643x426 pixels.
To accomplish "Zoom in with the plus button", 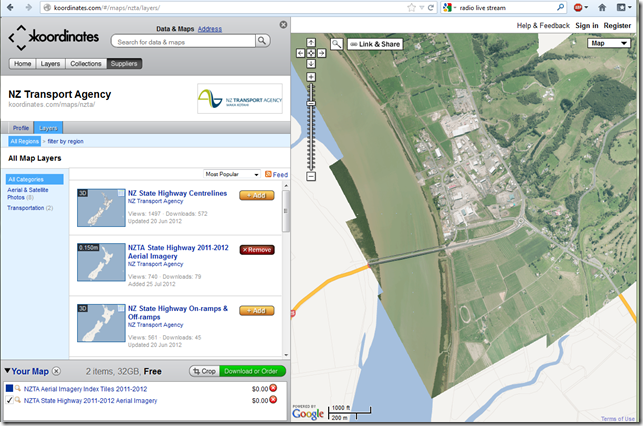I will [311, 77].
